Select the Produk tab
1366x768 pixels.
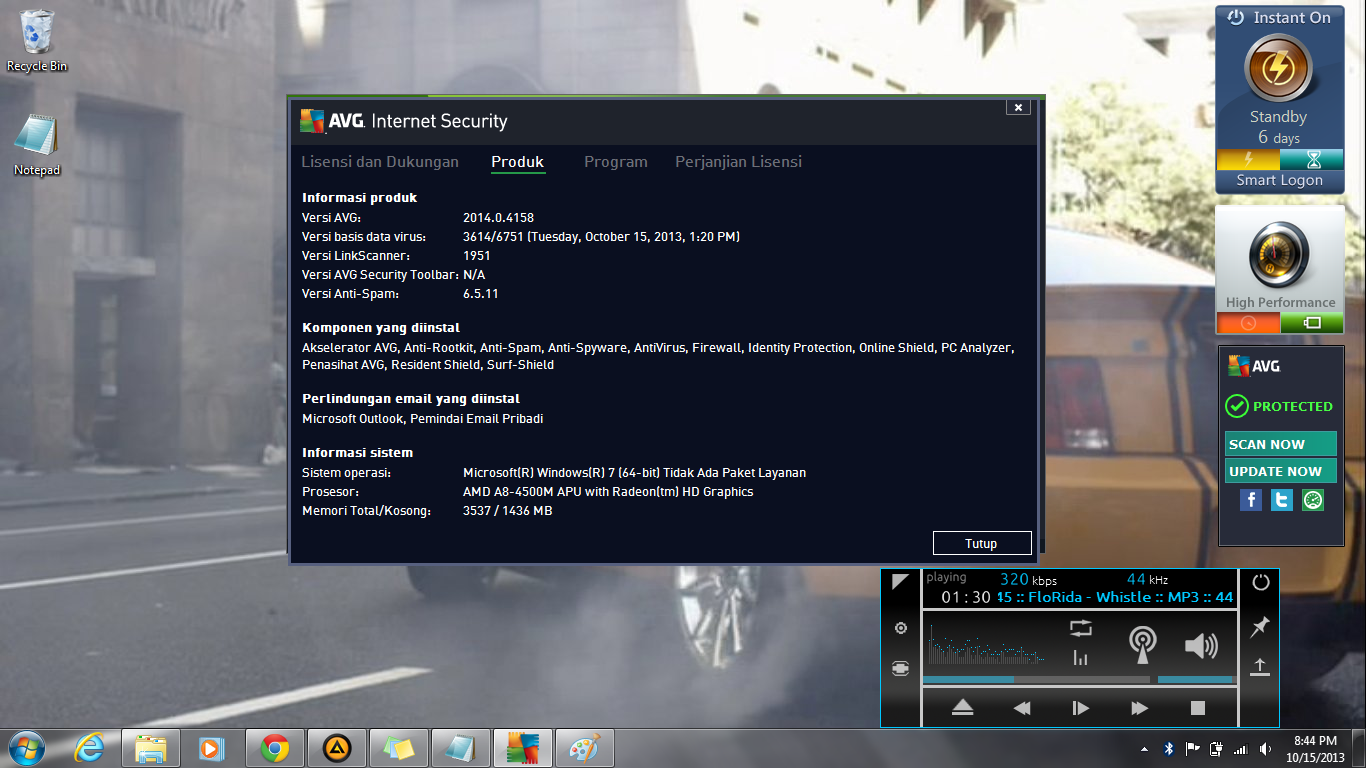[517, 162]
